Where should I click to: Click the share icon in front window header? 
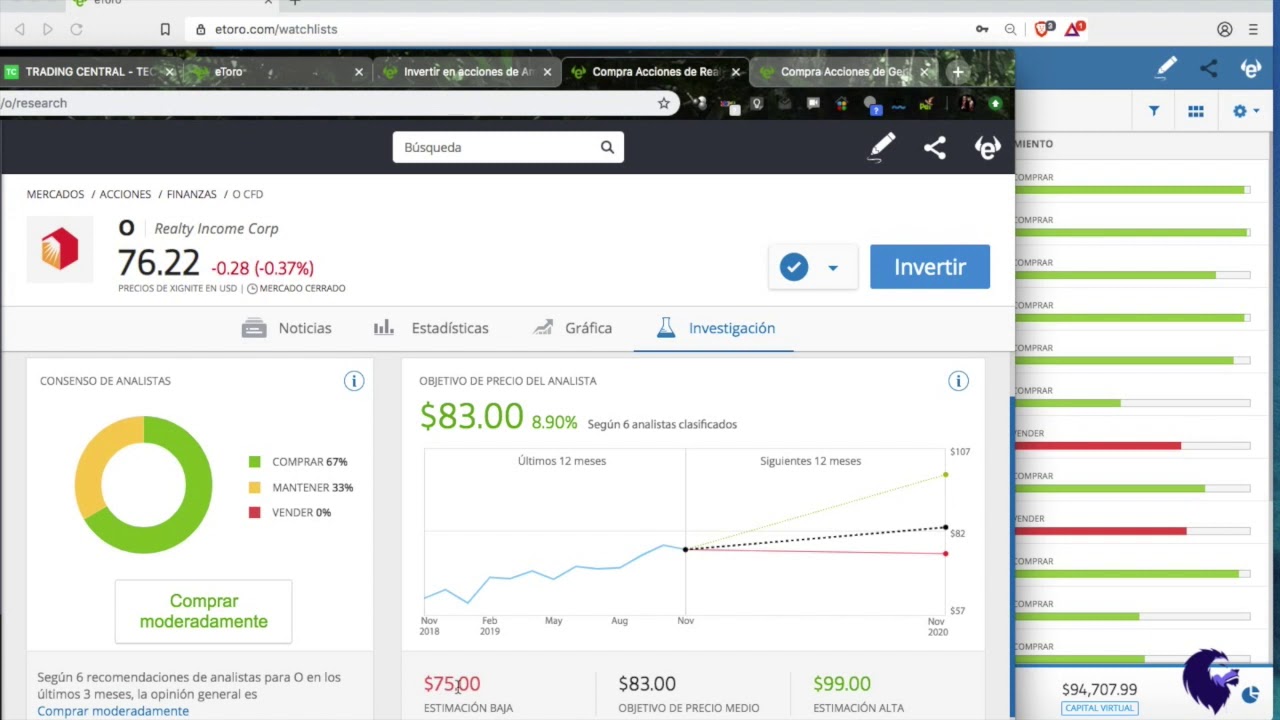pyautogui.click(x=935, y=148)
